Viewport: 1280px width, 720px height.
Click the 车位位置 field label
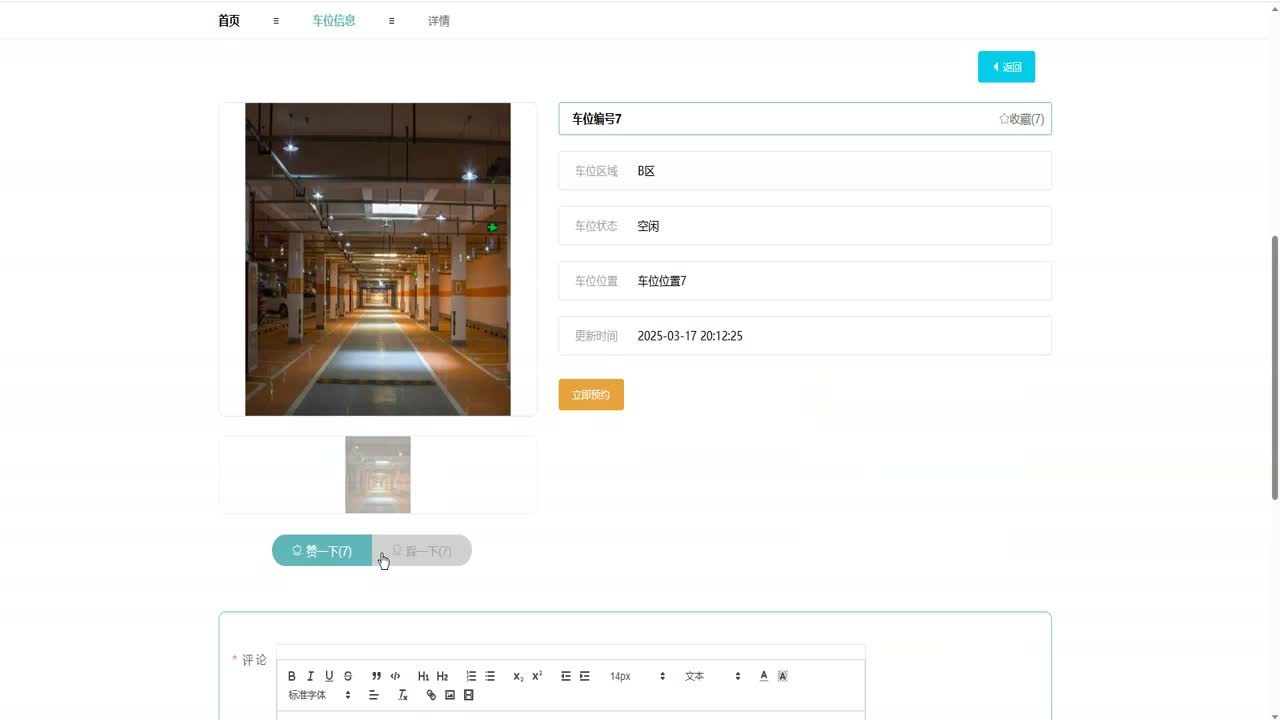click(x=596, y=281)
